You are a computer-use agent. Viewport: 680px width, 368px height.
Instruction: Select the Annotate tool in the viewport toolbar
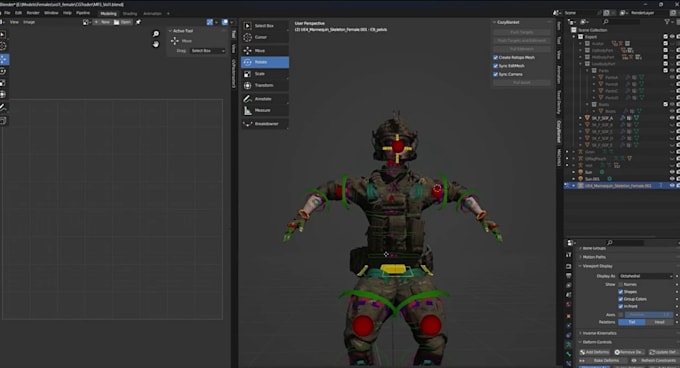point(265,99)
